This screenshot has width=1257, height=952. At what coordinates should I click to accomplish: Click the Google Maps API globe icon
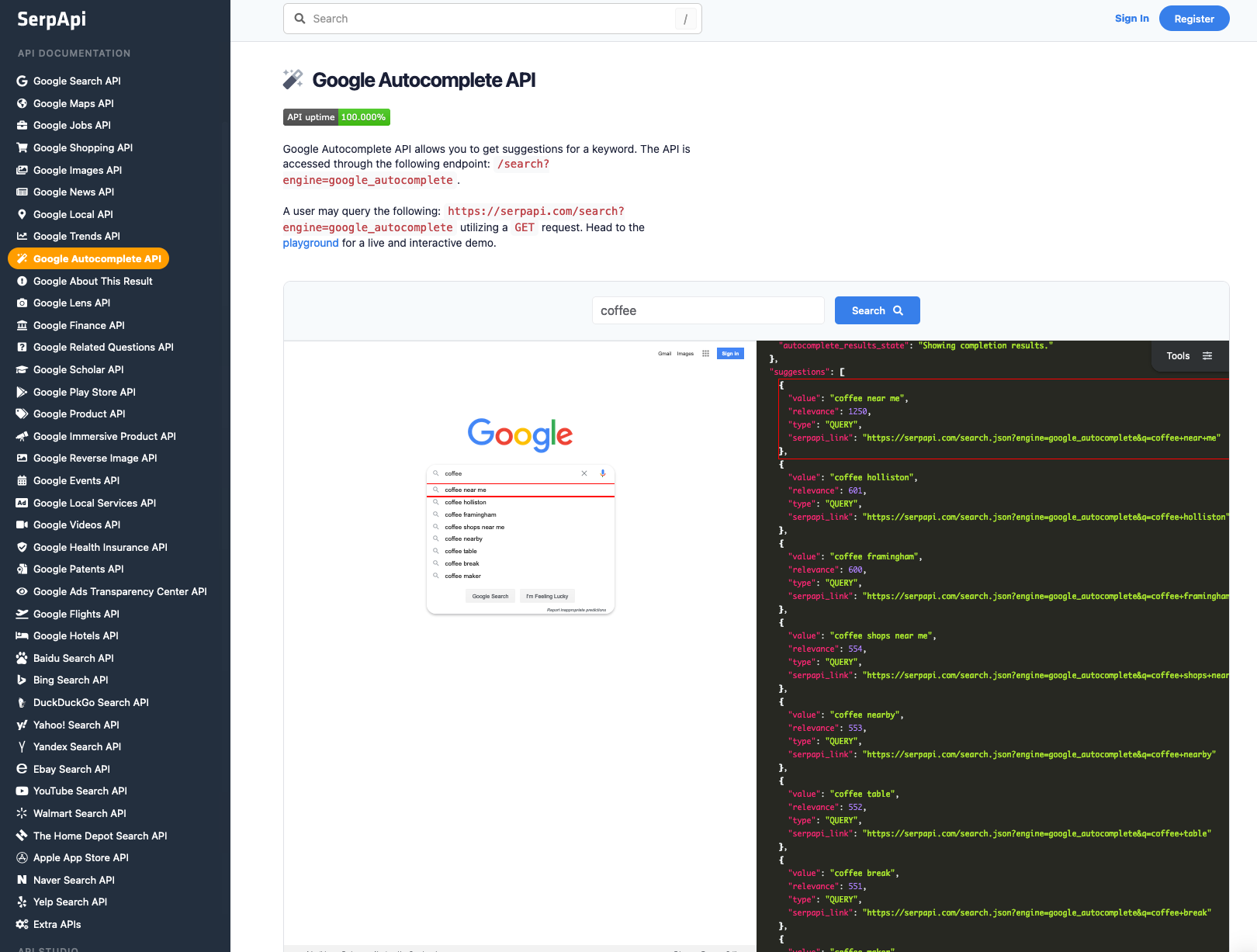[x=22, y=103]
